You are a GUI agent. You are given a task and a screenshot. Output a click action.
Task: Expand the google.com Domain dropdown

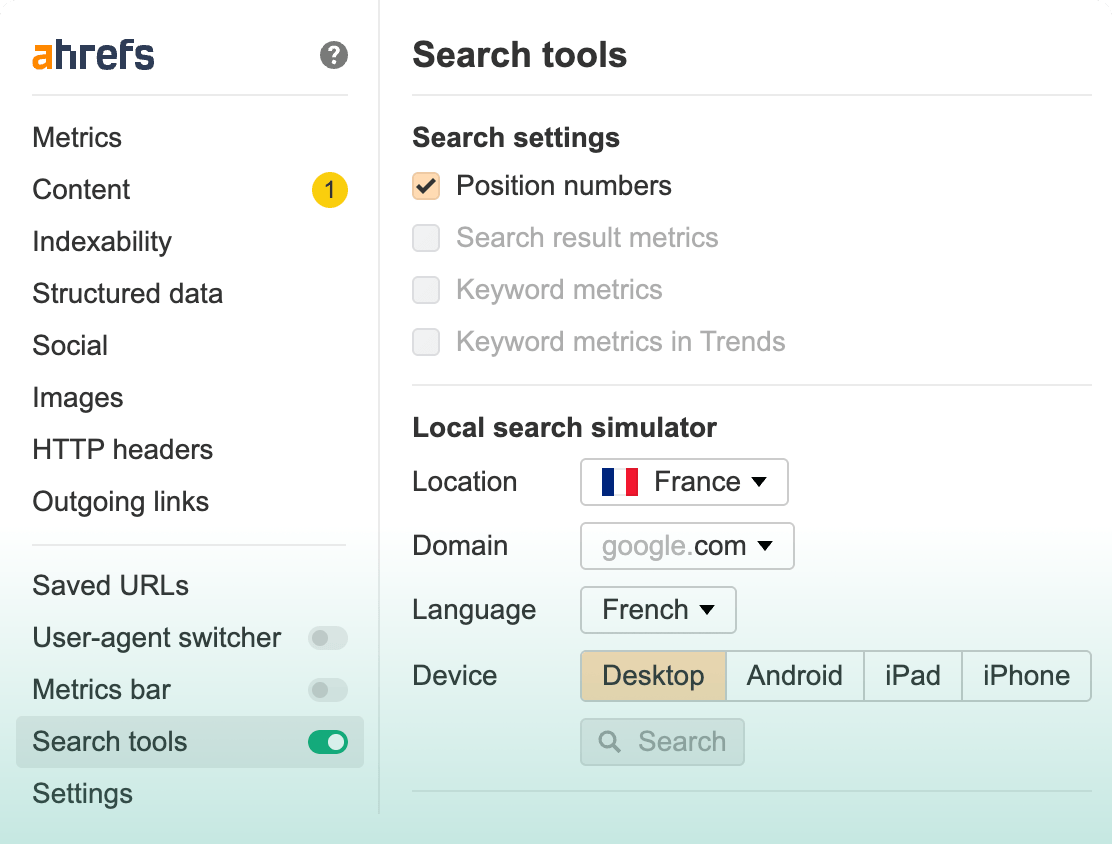[x=687, y=546]
